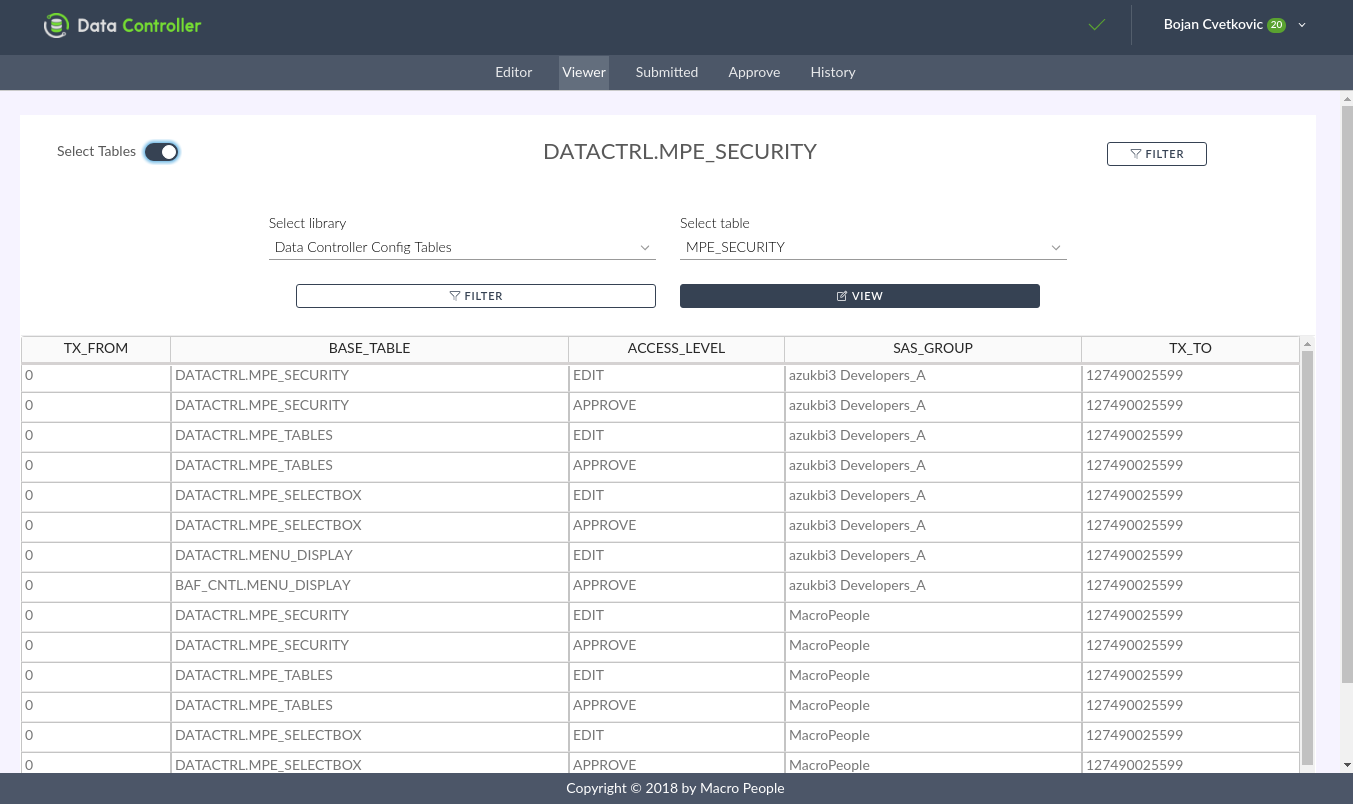The height and width of the screenshot is (804, 1353).
Task: Click the BASE_TABLE column header
Action: point(369,348)
